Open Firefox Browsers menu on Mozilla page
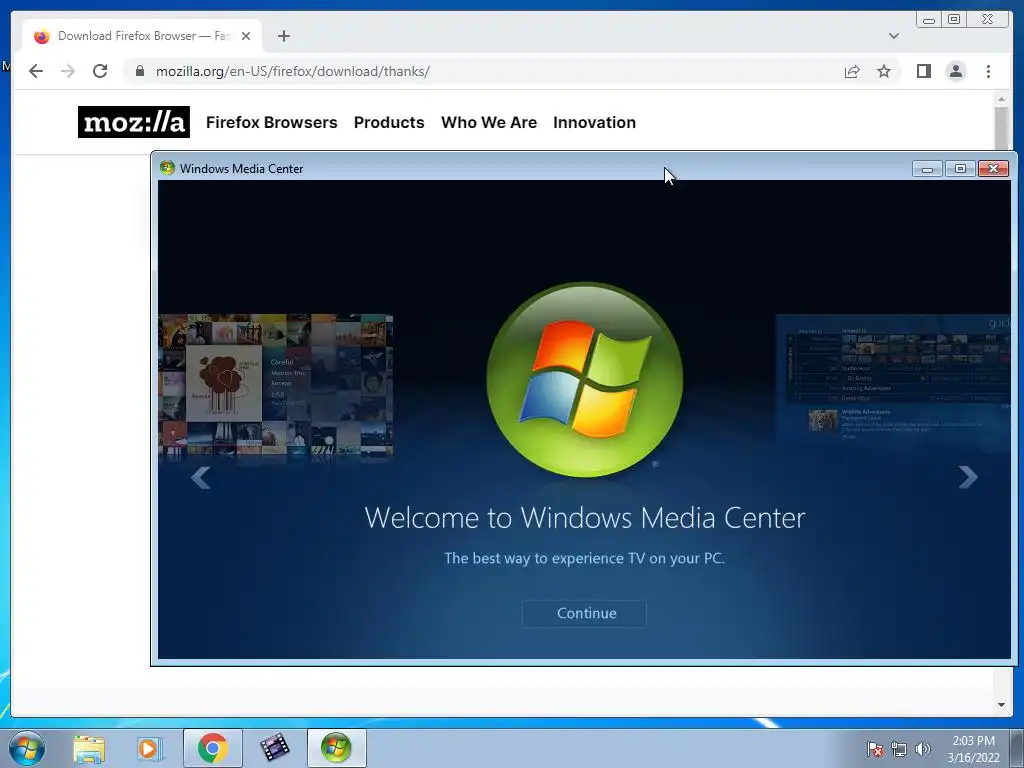Image resolution: width=1024 pixels, height=768 pixels. [272, 122]
